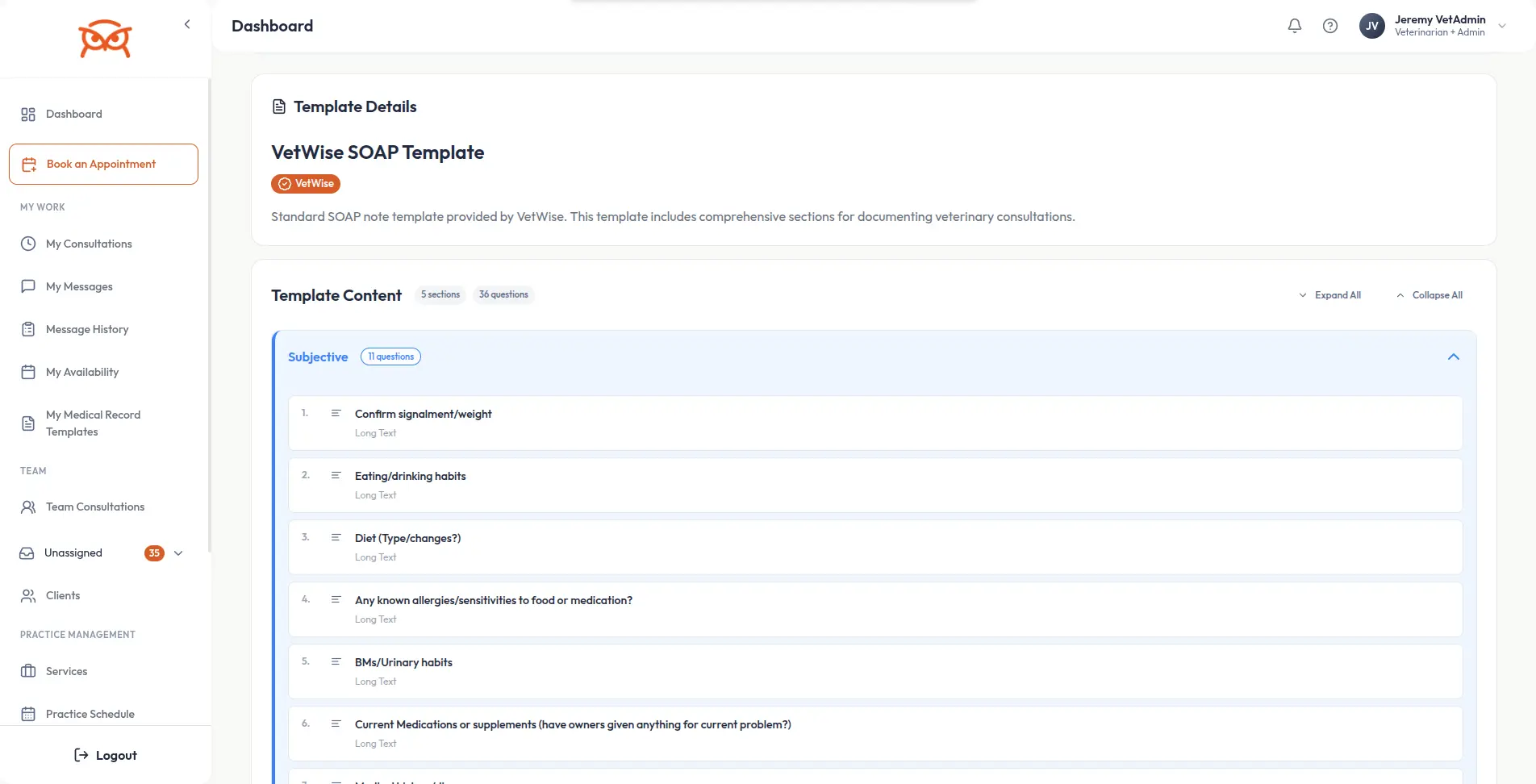Click the JV user avatar
Viewport: 1536px width, 784px height.
(1372, 26)
